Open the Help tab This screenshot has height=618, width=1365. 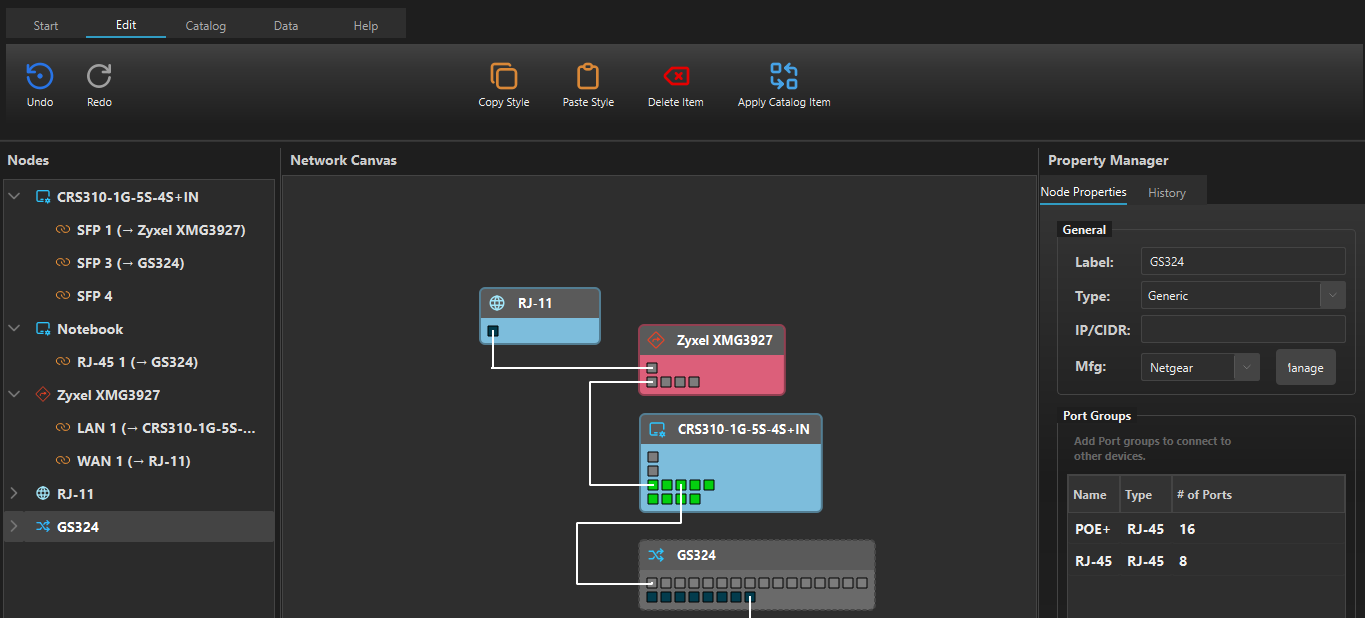pyautogui.click(x=366, y=26)
